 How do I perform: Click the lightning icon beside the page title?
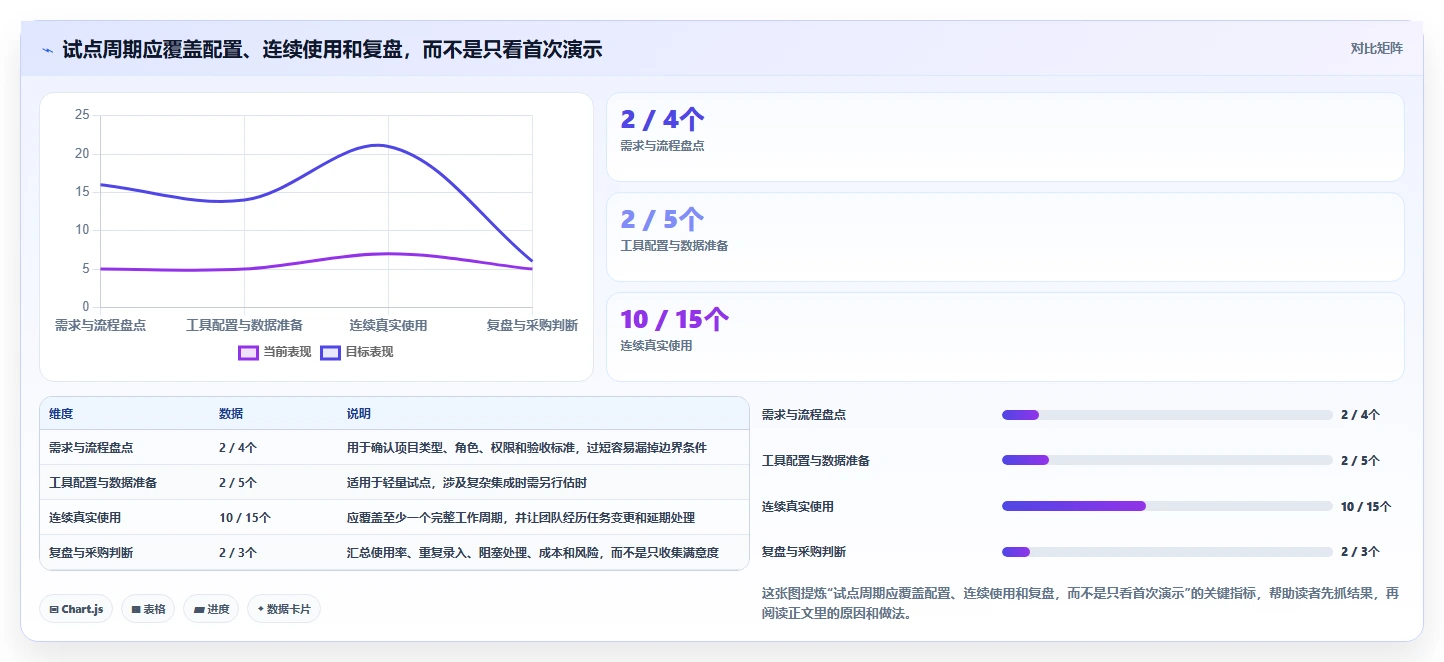tap(47, 50)
